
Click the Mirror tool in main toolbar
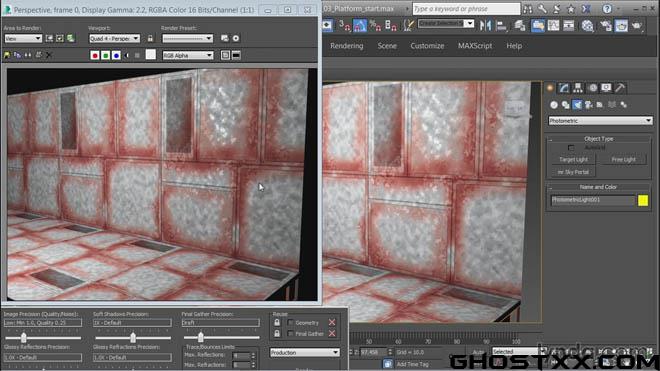tap(485, 26)
